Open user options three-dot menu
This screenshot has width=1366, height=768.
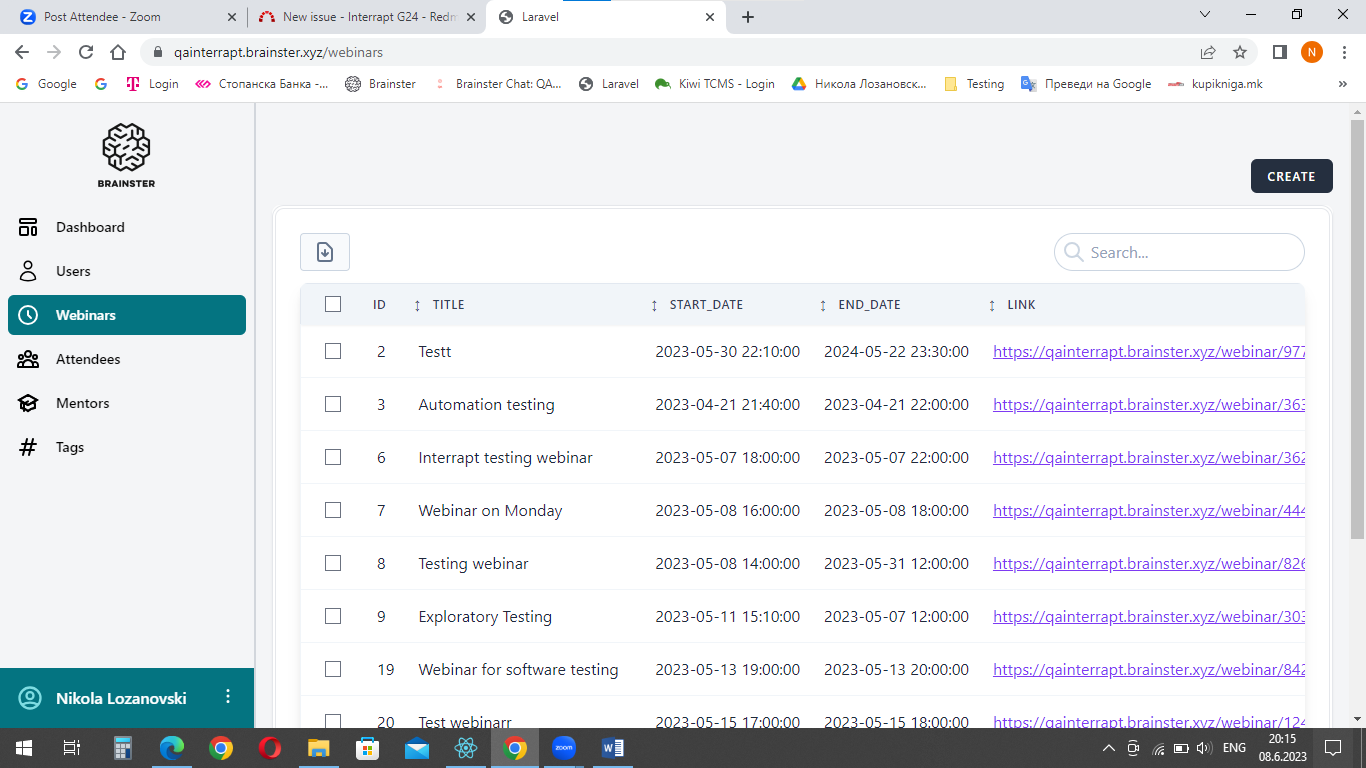[228, 697]
